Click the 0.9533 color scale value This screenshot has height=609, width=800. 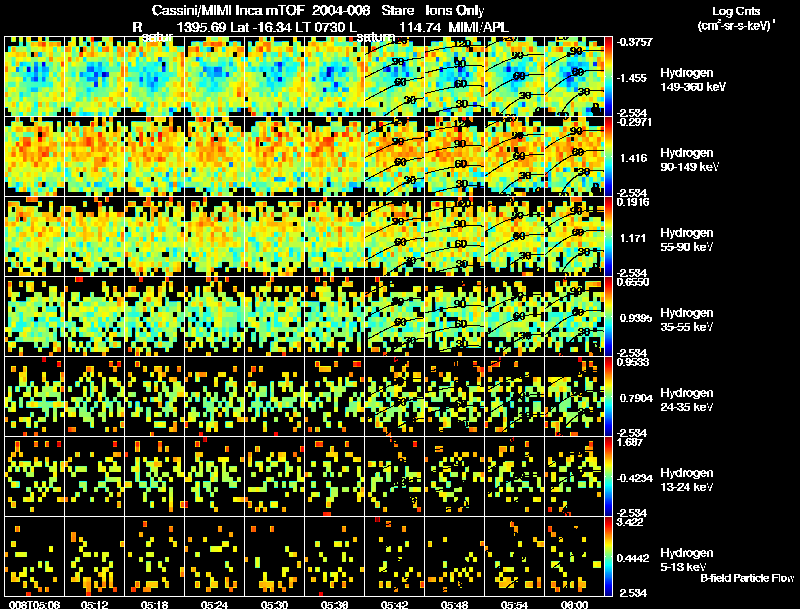tap(633, 363)
